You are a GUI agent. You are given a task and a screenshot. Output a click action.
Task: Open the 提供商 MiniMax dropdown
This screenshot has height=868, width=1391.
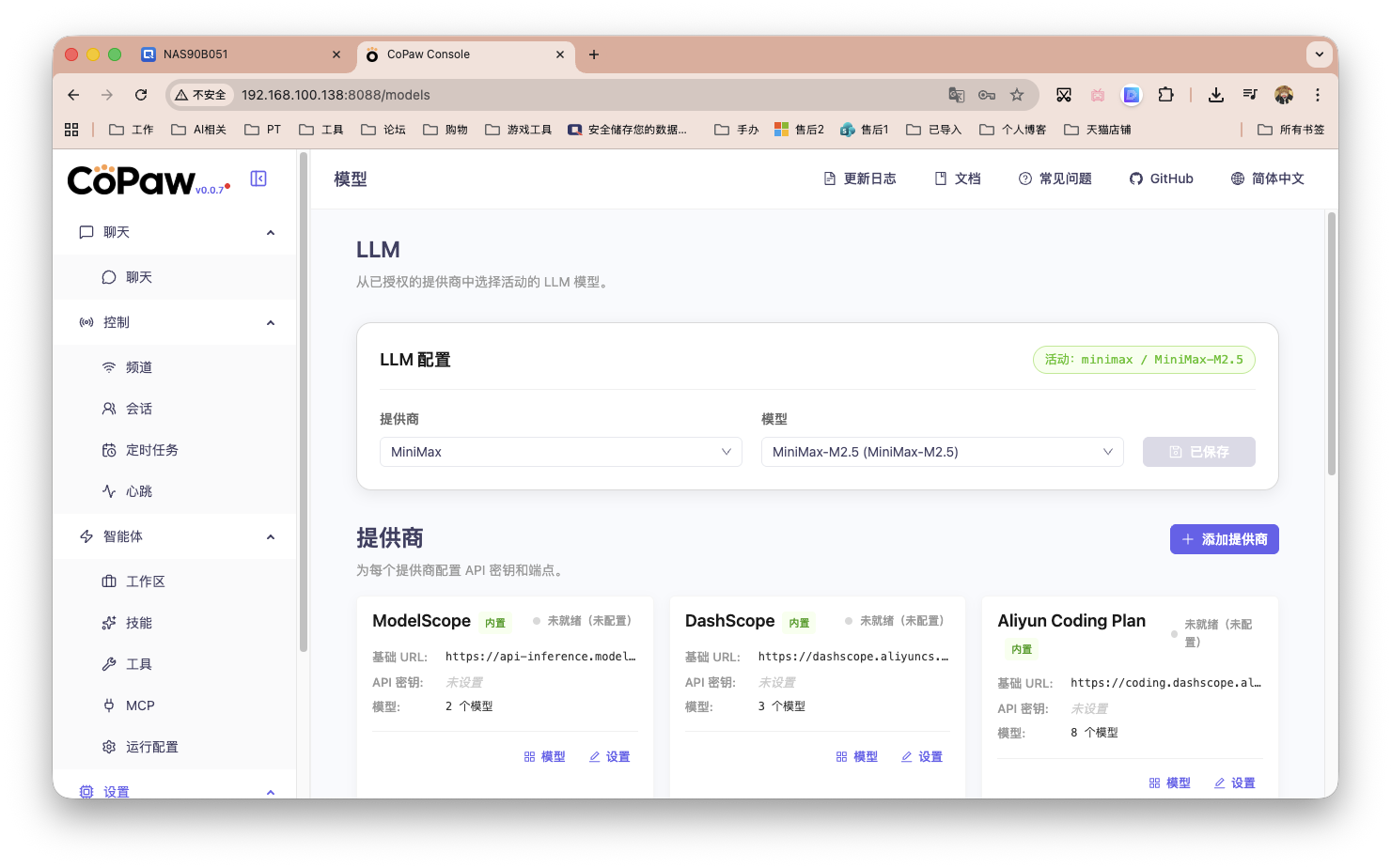coord(560,452)
